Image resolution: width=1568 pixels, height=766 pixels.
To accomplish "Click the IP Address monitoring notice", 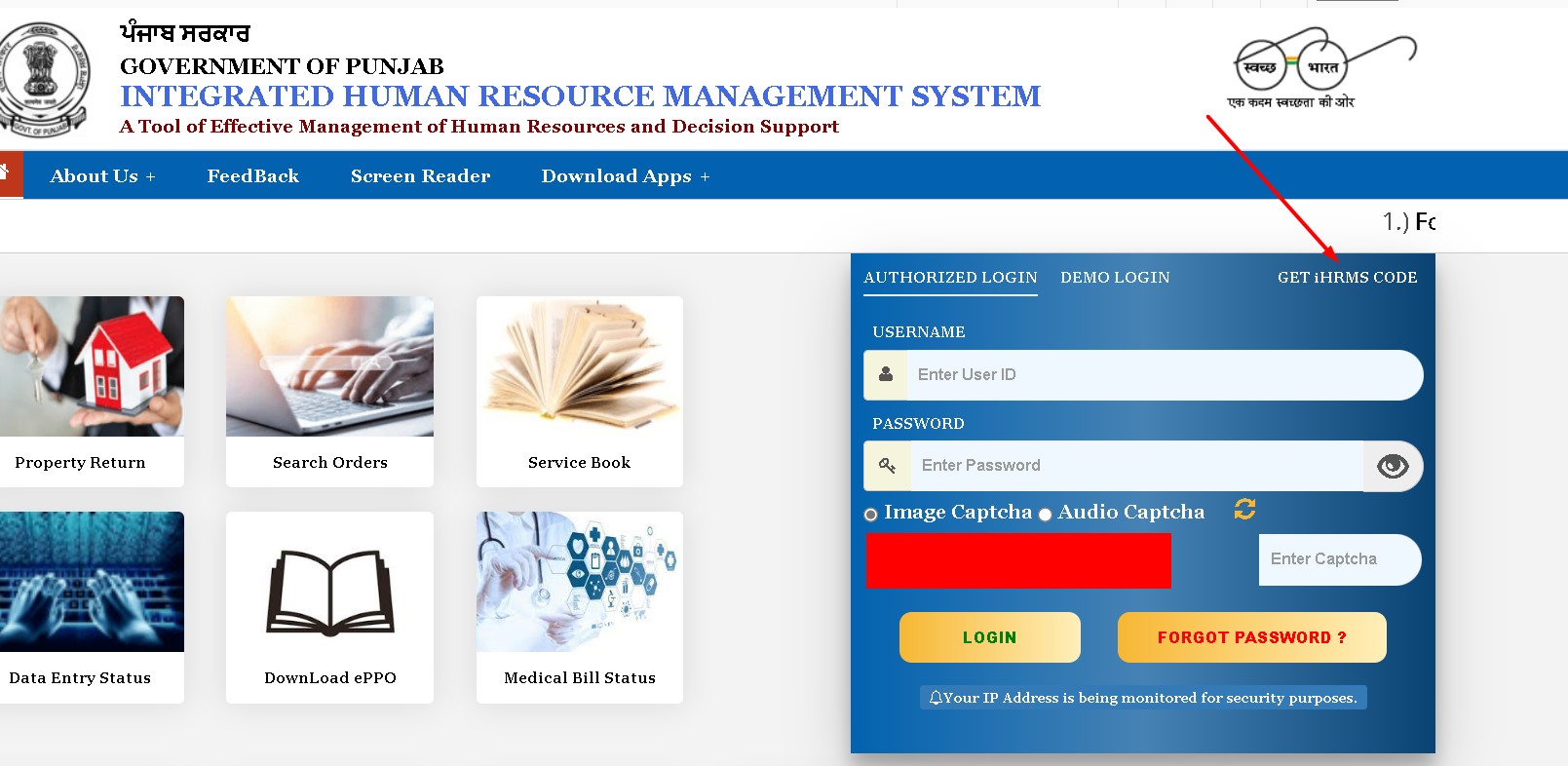I will click(1143, 698).
